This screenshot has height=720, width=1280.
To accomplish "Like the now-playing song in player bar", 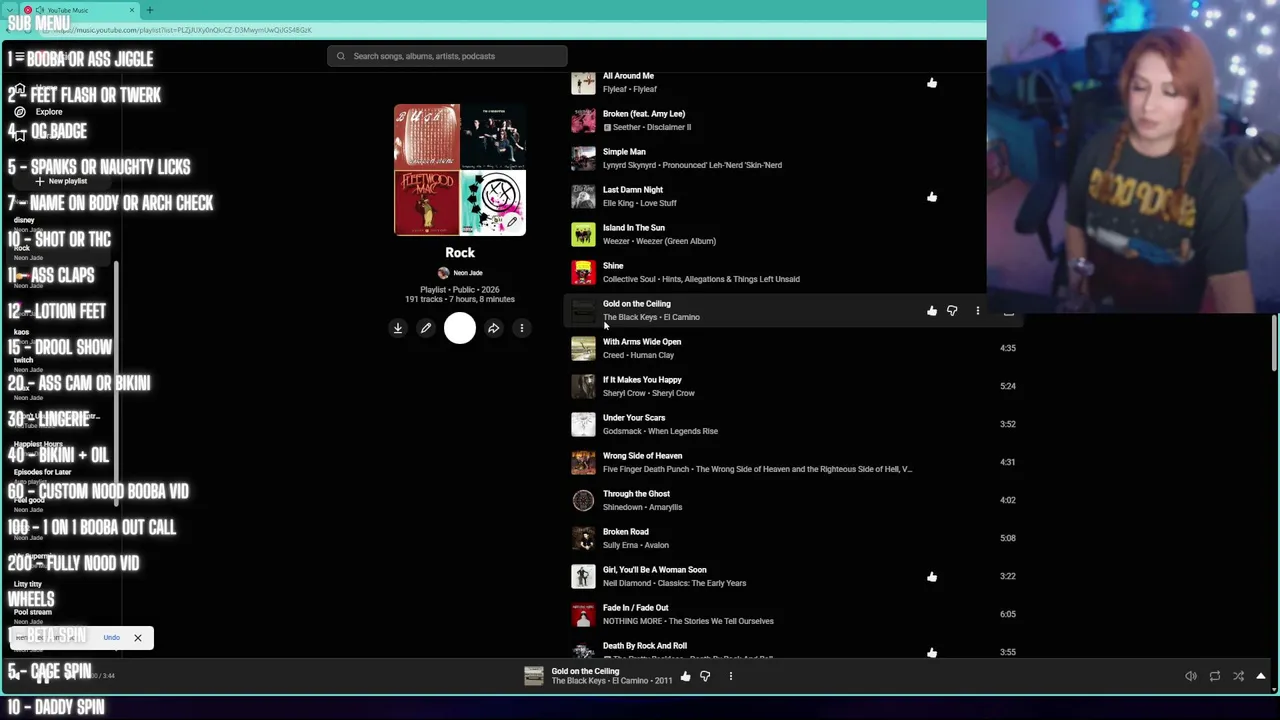I will pos(685,677).
